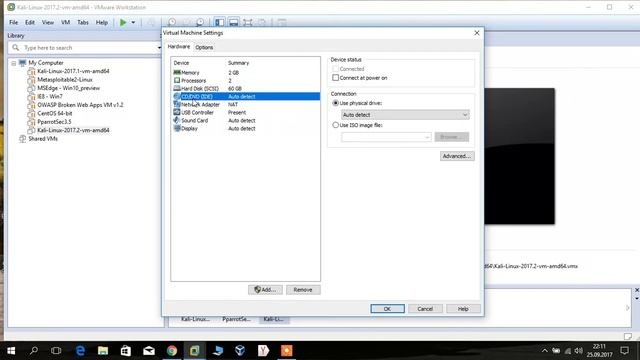Click the Display device icon
640x360 pixels.
(177, 128)
